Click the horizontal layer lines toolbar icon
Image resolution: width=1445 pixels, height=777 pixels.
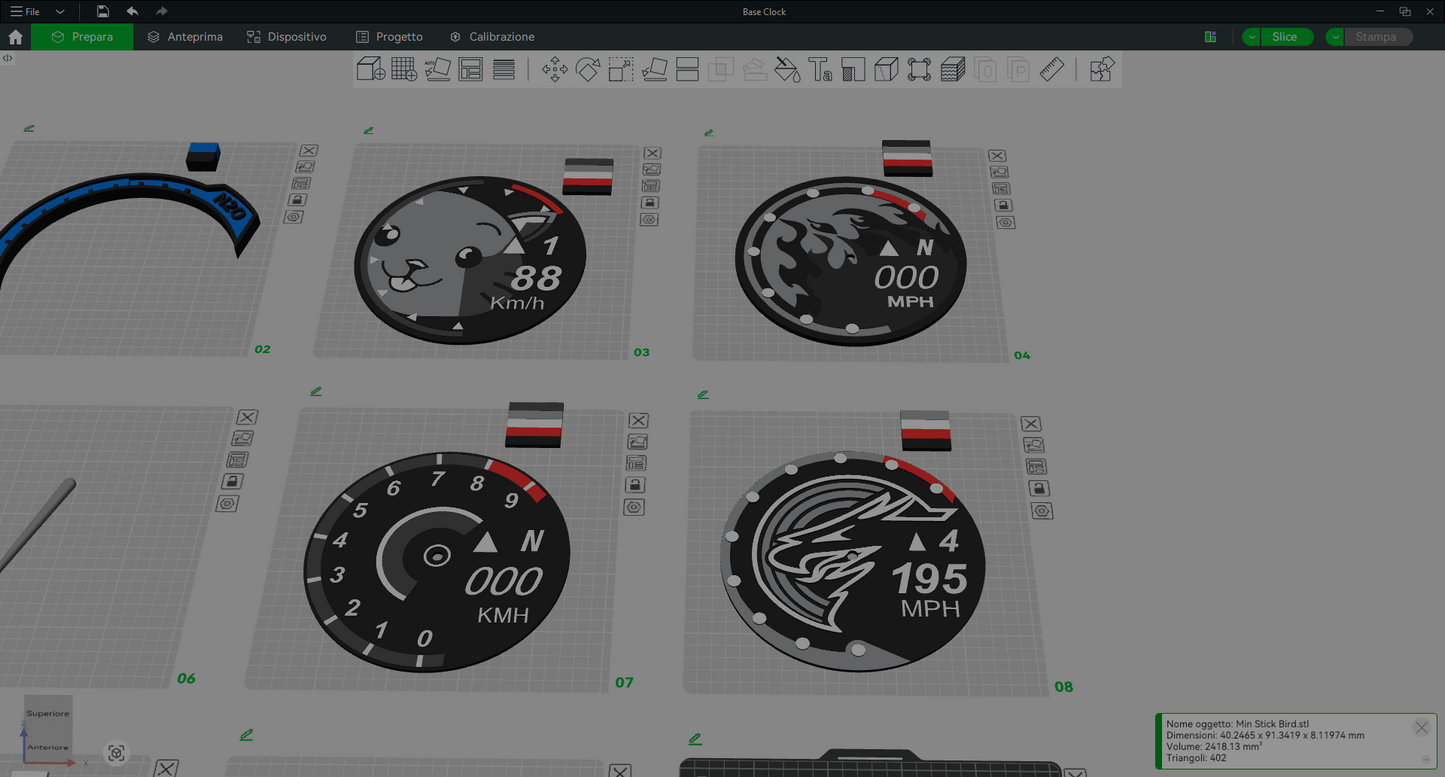point(504,69)
